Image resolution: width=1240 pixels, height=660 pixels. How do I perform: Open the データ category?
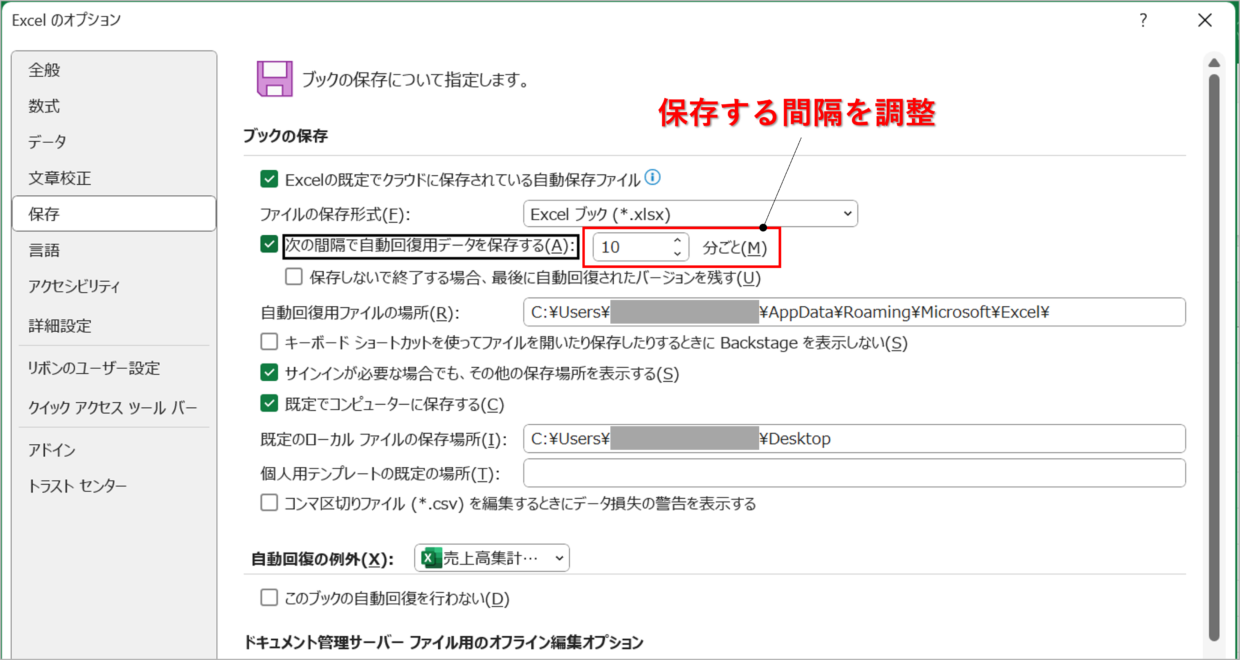(114, 142)
